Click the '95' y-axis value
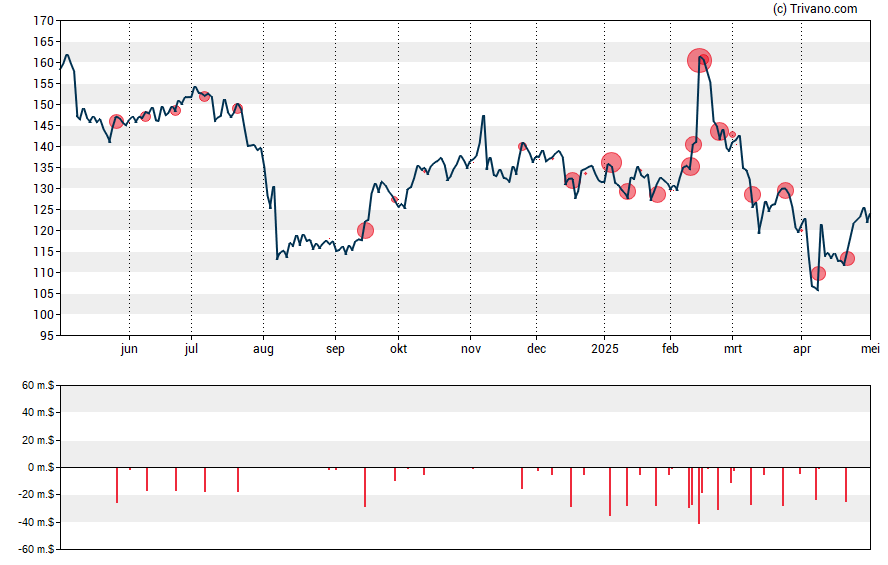This screenshot has width=888, height=565. (x=47, y=336)
